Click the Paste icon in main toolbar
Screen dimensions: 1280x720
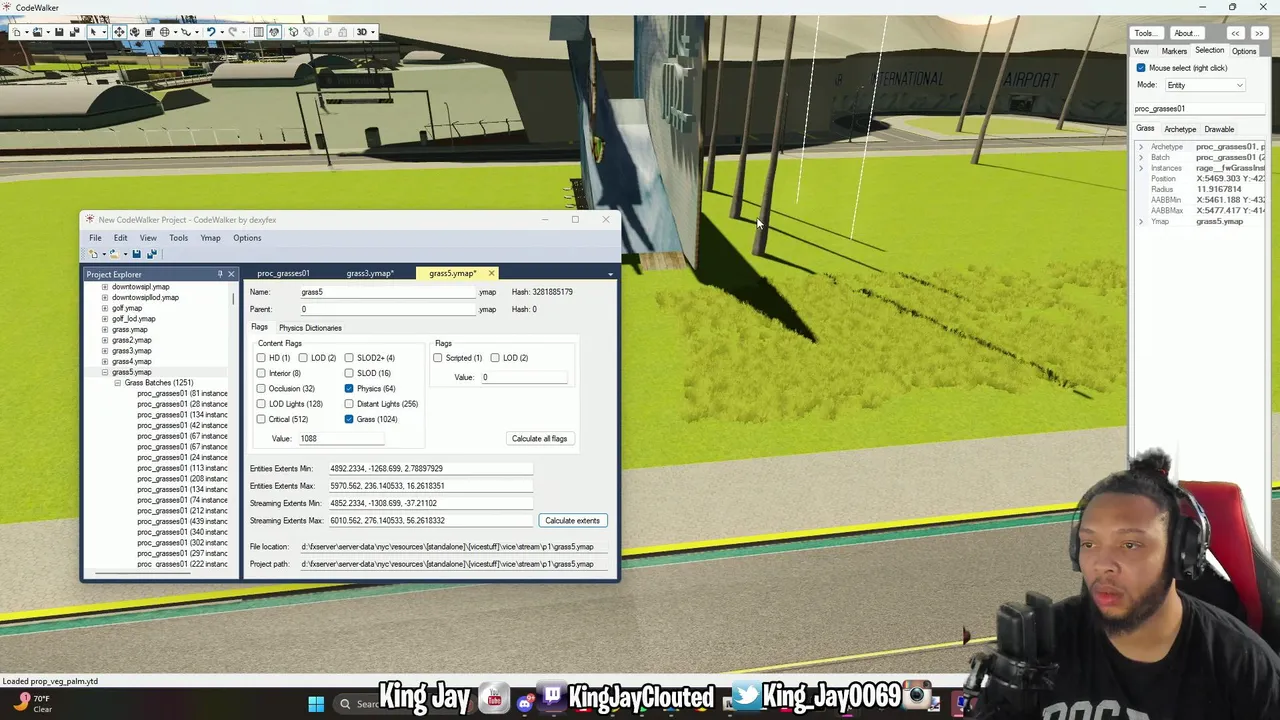pos(342,32)
